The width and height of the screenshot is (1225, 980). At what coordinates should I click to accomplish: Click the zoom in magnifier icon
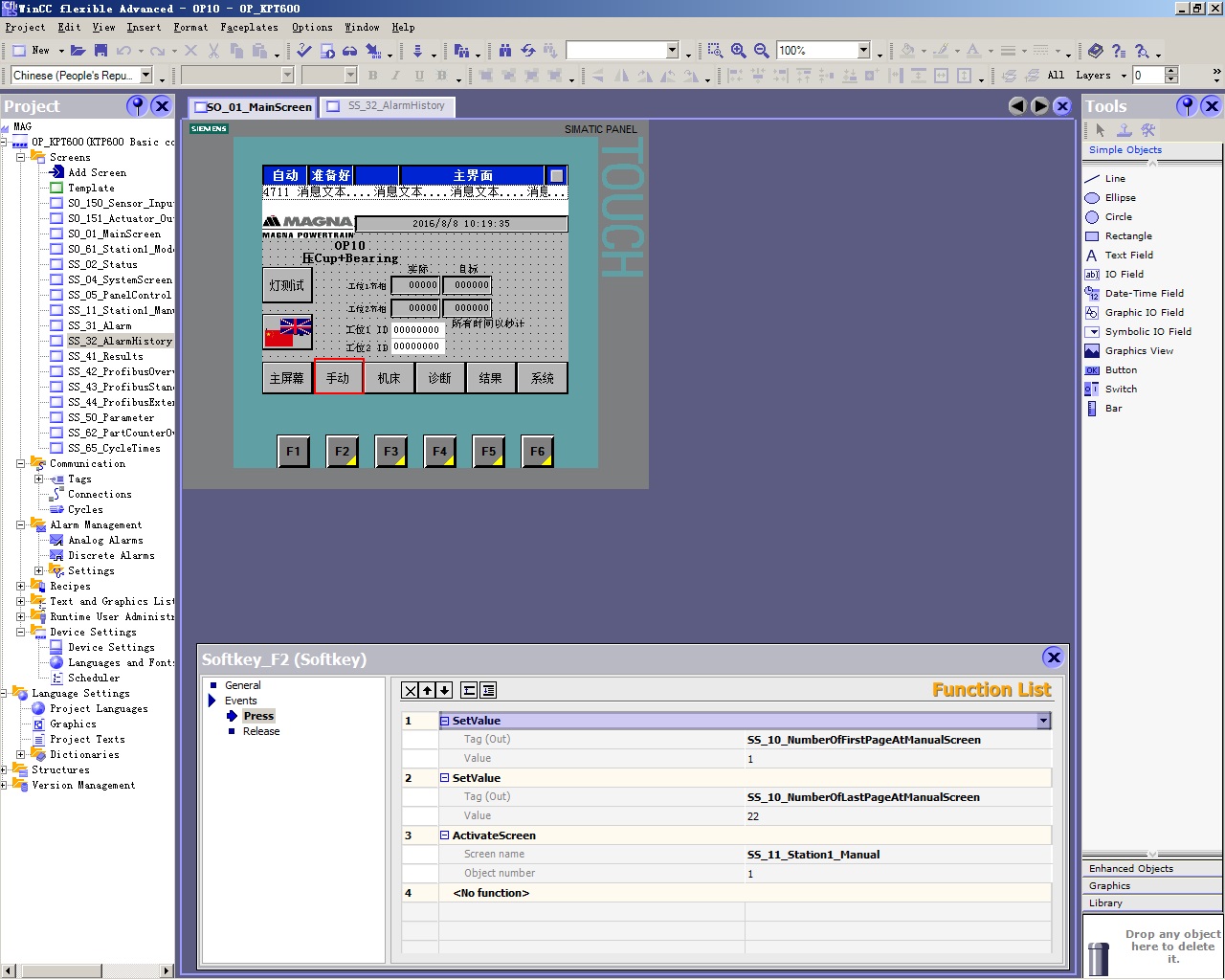coord(738,51)
